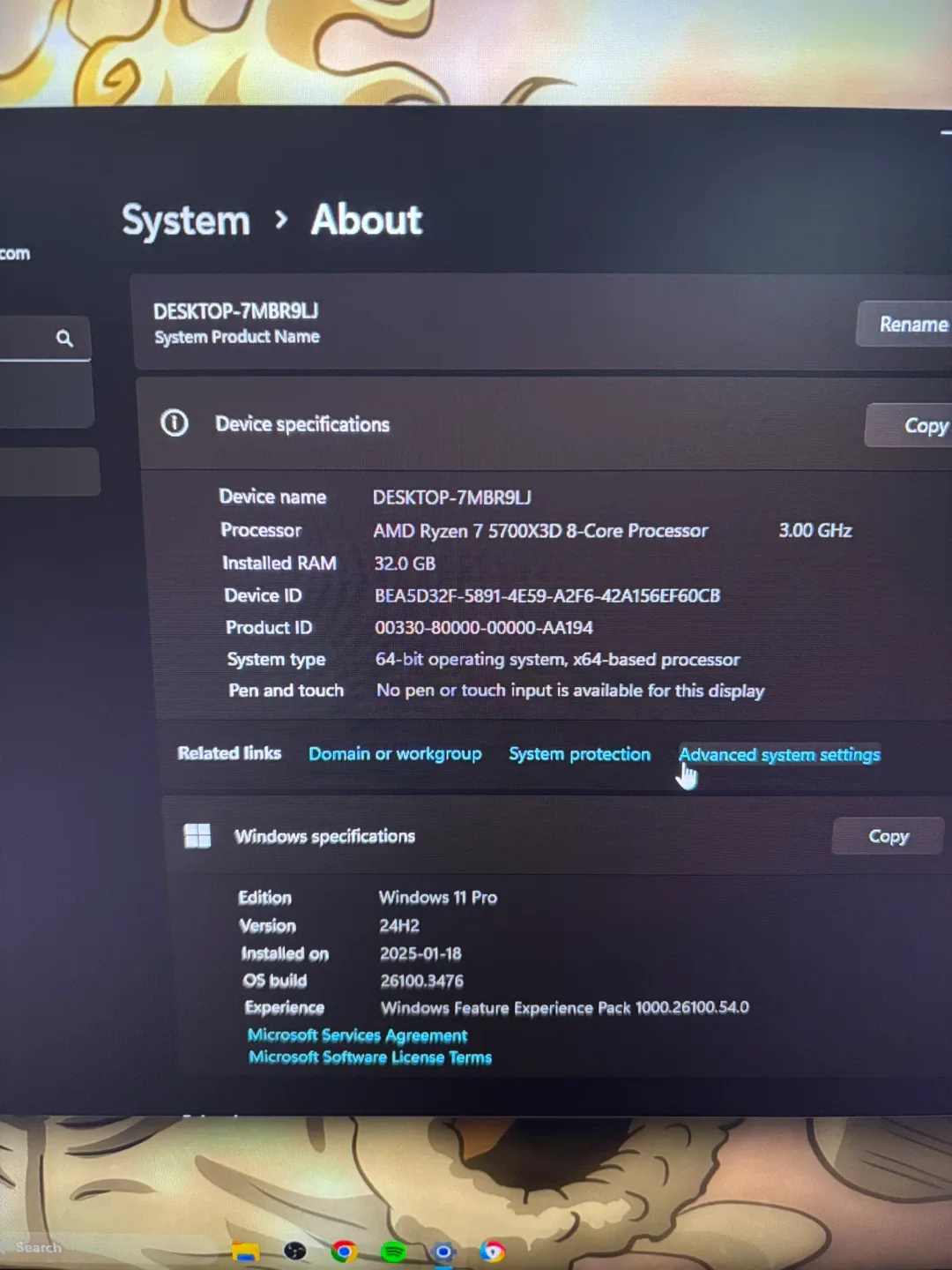
Task: Copy the Windows specifications
Action: coord(887,835)
